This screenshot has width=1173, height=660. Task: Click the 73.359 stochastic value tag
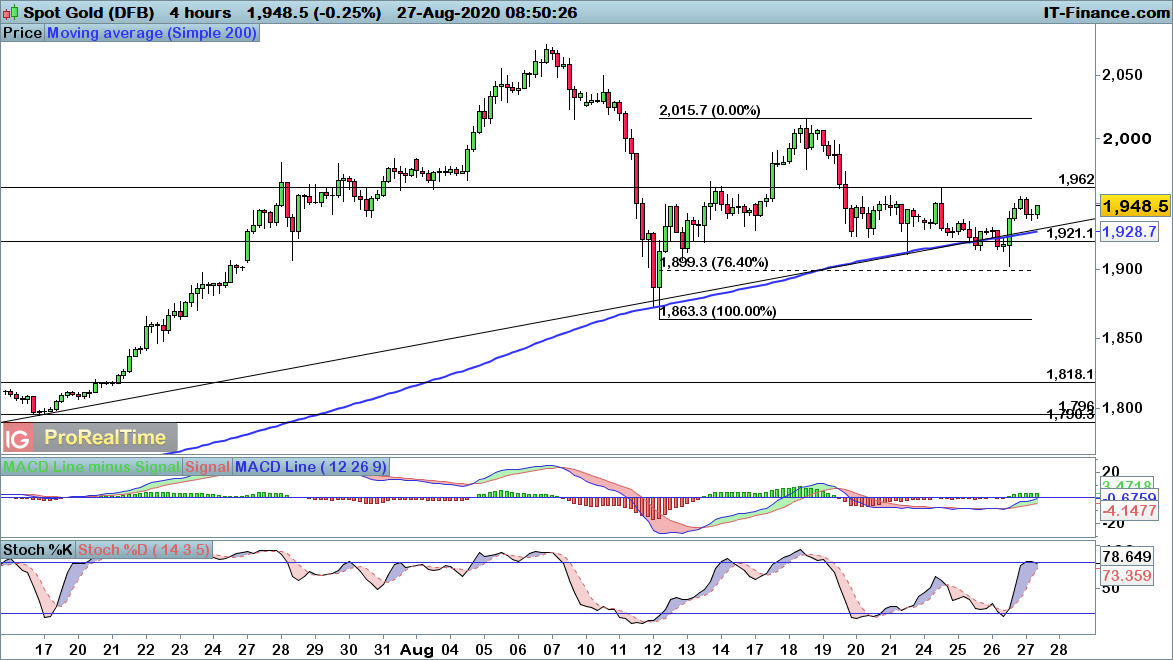[x=1127, y=575]
